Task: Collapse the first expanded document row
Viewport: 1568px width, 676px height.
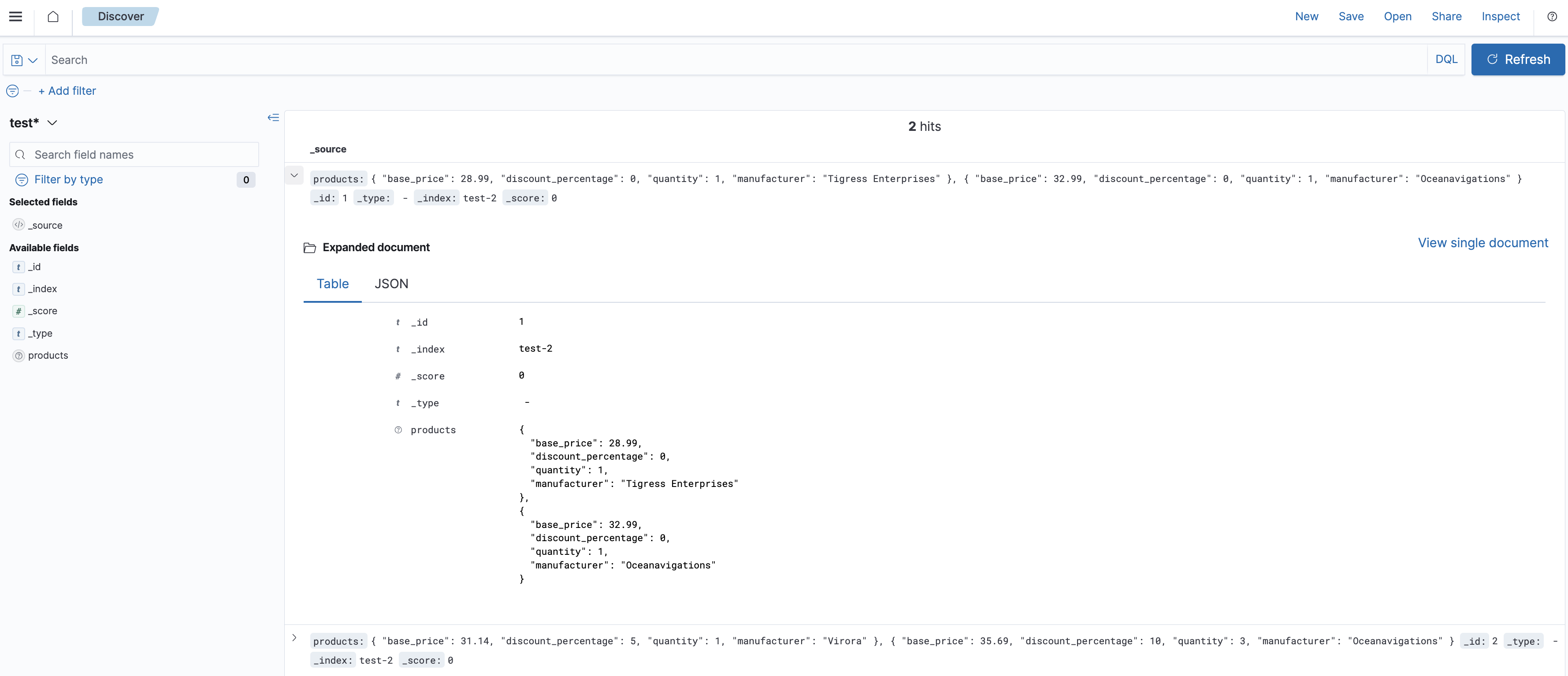Action: click(x=294, y=176)
